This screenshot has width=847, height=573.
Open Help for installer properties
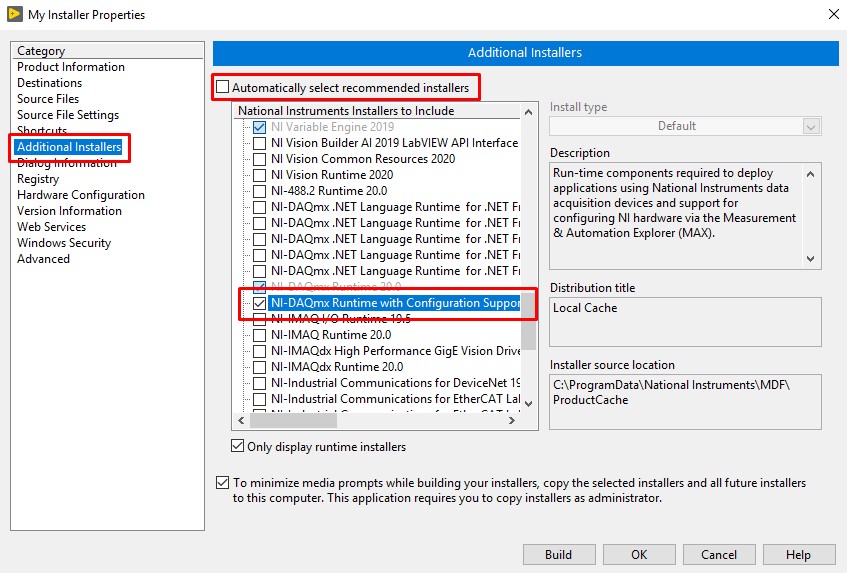tap(798, 555)
